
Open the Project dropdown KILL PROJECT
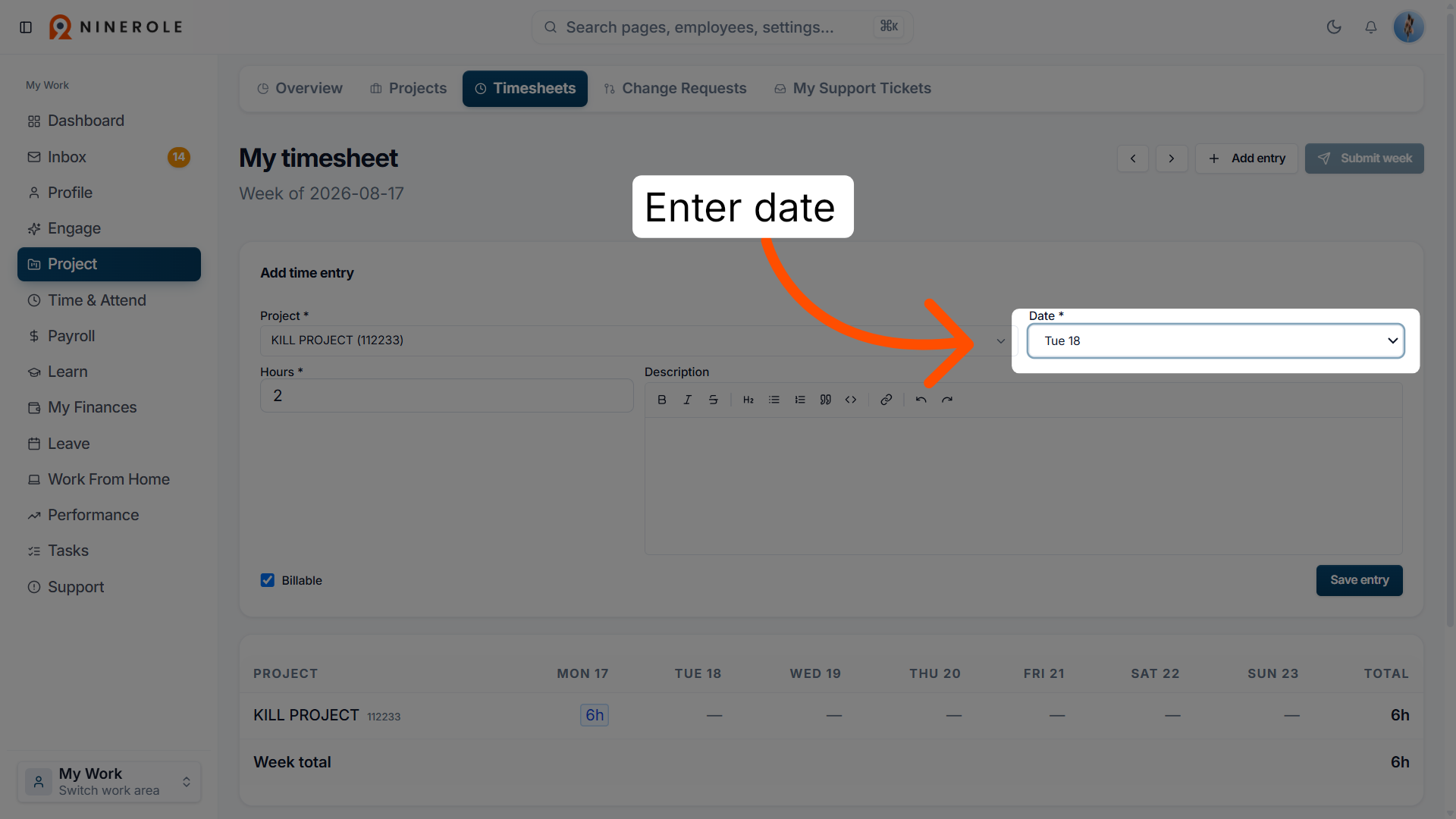tap(639, 340)
